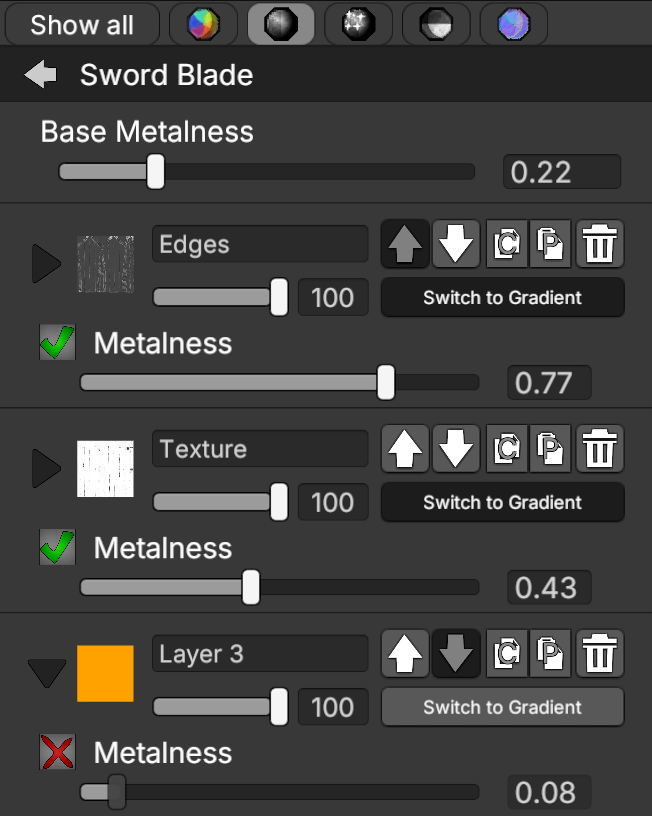Disable Metalness on the Edges layer
The image size is (652, 816).
(57, 343)
